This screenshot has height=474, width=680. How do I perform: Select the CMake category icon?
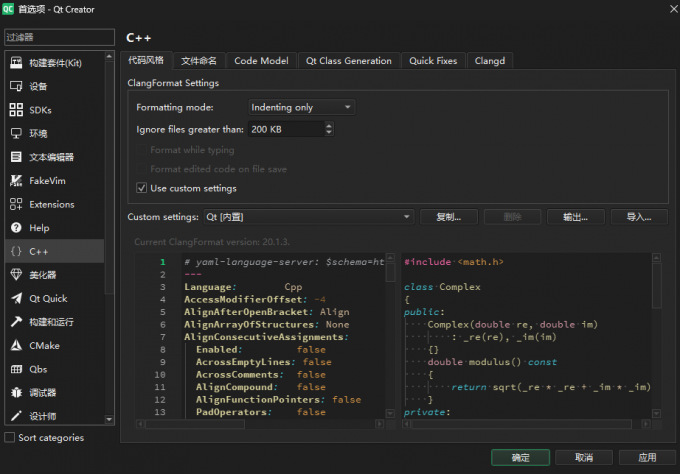(15, 345)
